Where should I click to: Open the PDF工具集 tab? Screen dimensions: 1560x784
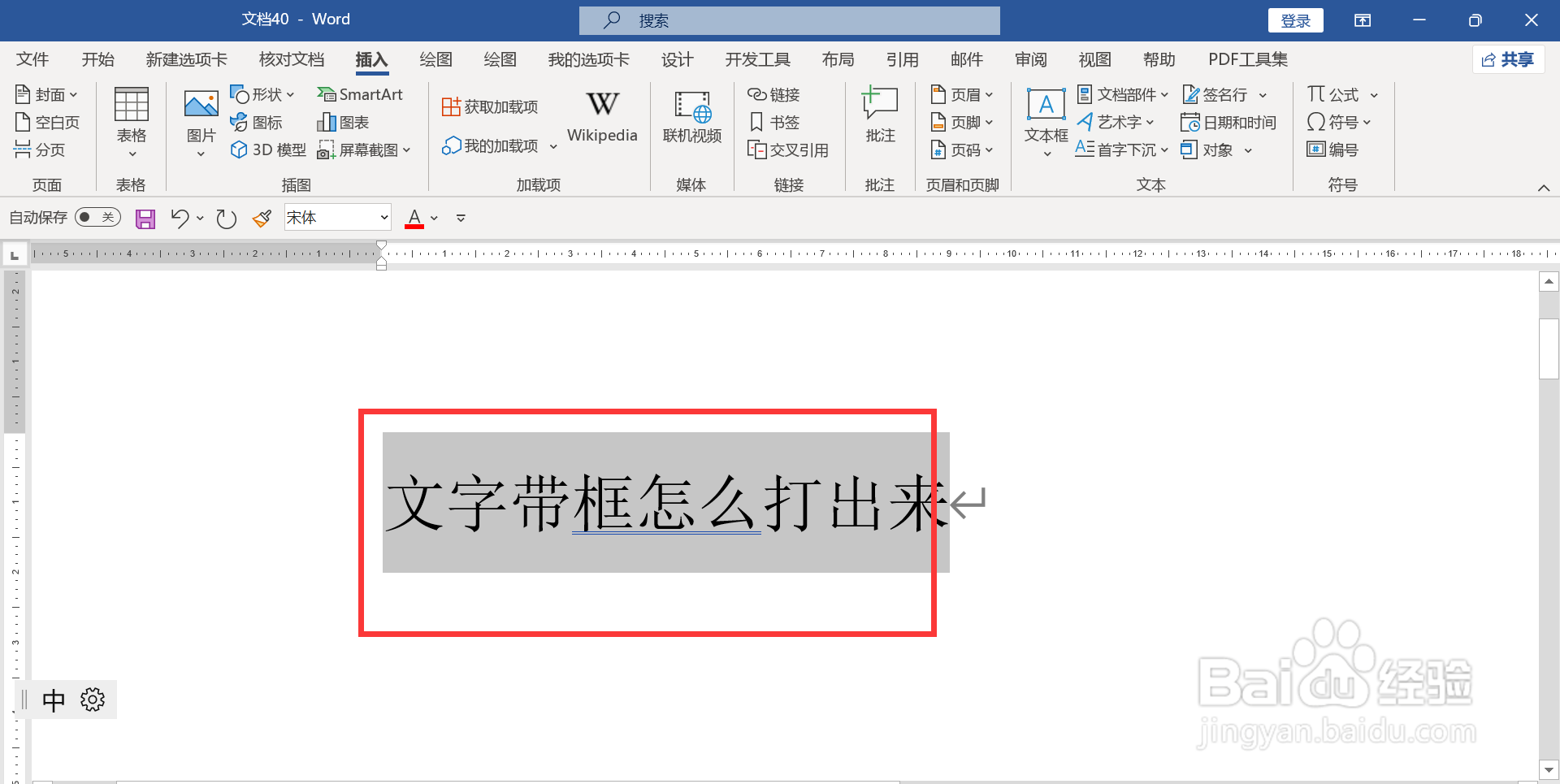click(1248, 60)
